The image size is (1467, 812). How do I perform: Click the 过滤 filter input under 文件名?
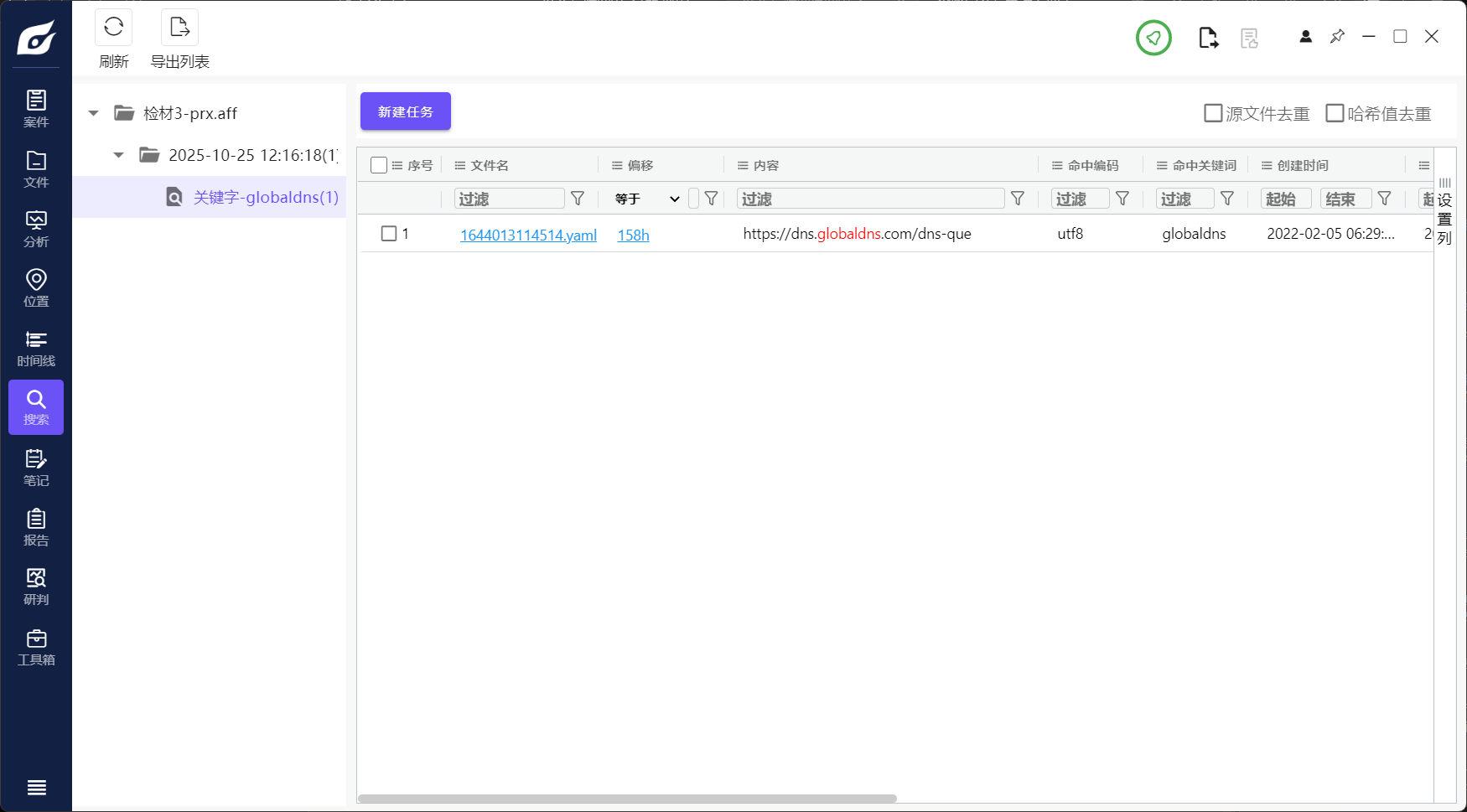point(509,199)
